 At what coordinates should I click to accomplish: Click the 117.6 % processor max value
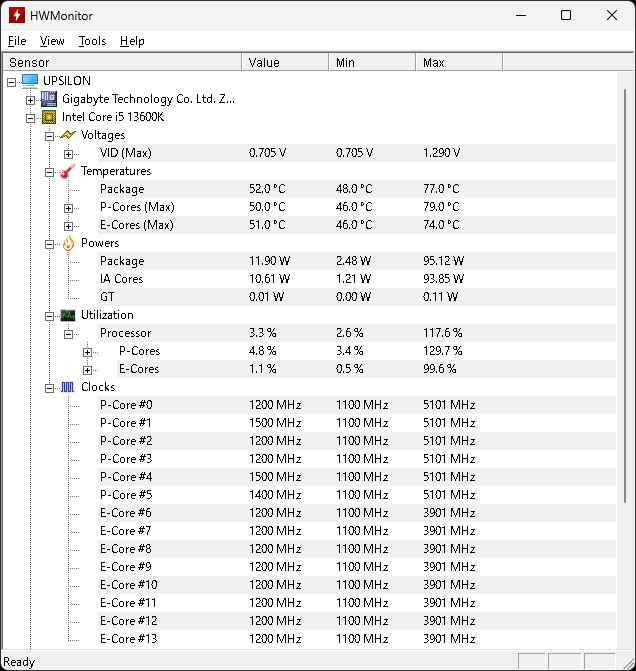pyautogui.click(x=443, y=333)
